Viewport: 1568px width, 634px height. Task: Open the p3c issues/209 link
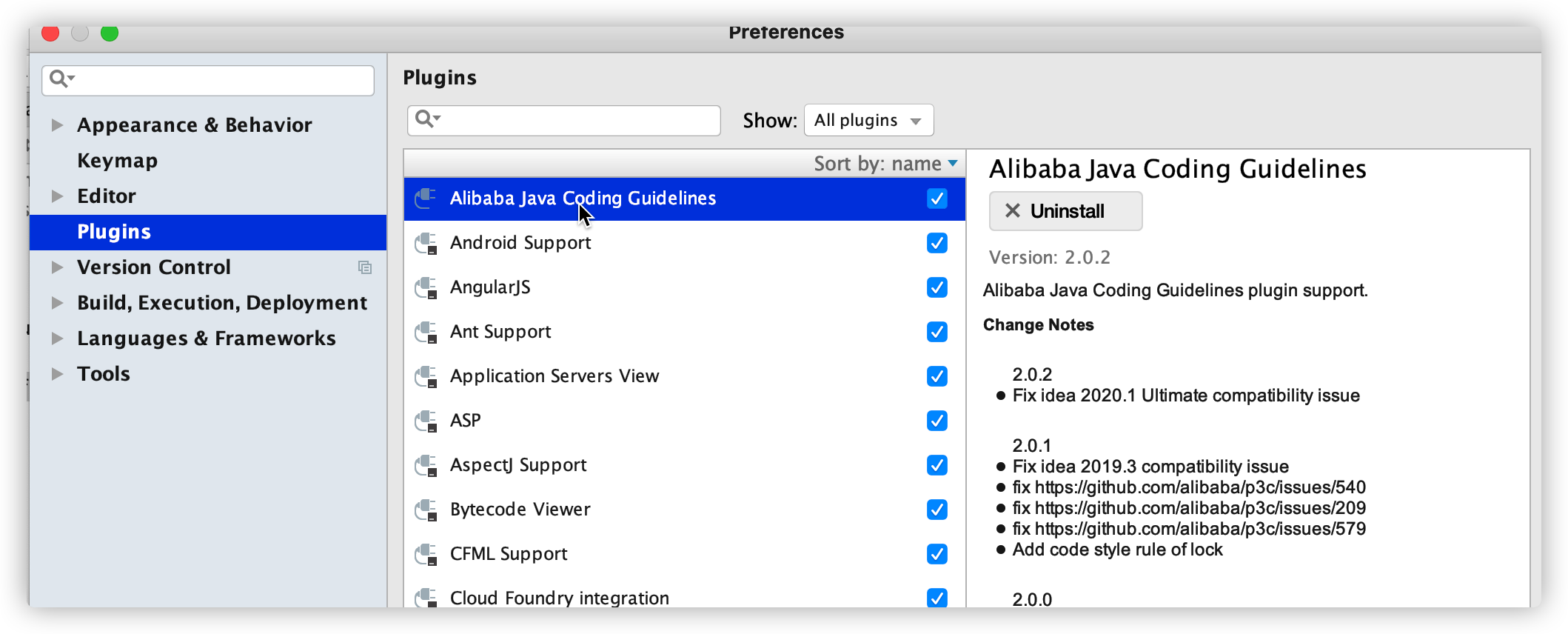coord(1200,508)
